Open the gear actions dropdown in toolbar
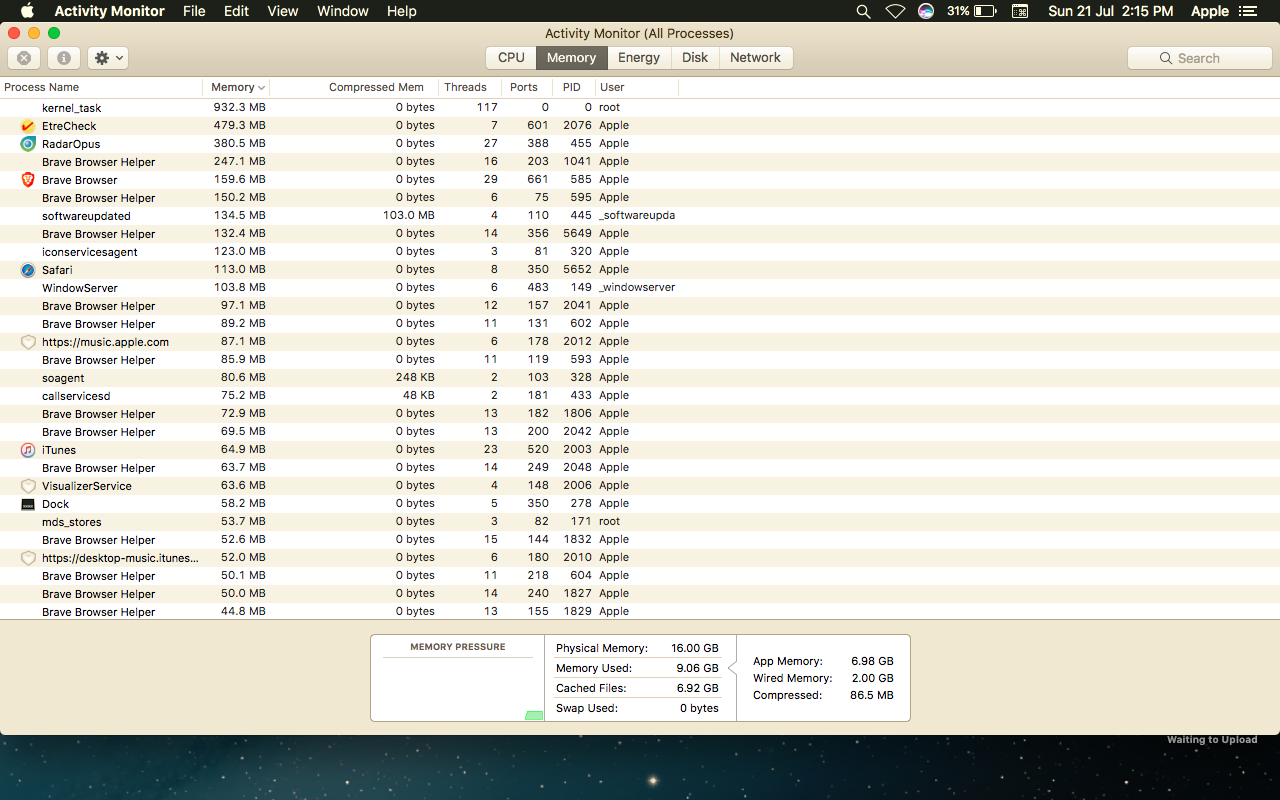The image size is (1280, 800). (107, 58)
